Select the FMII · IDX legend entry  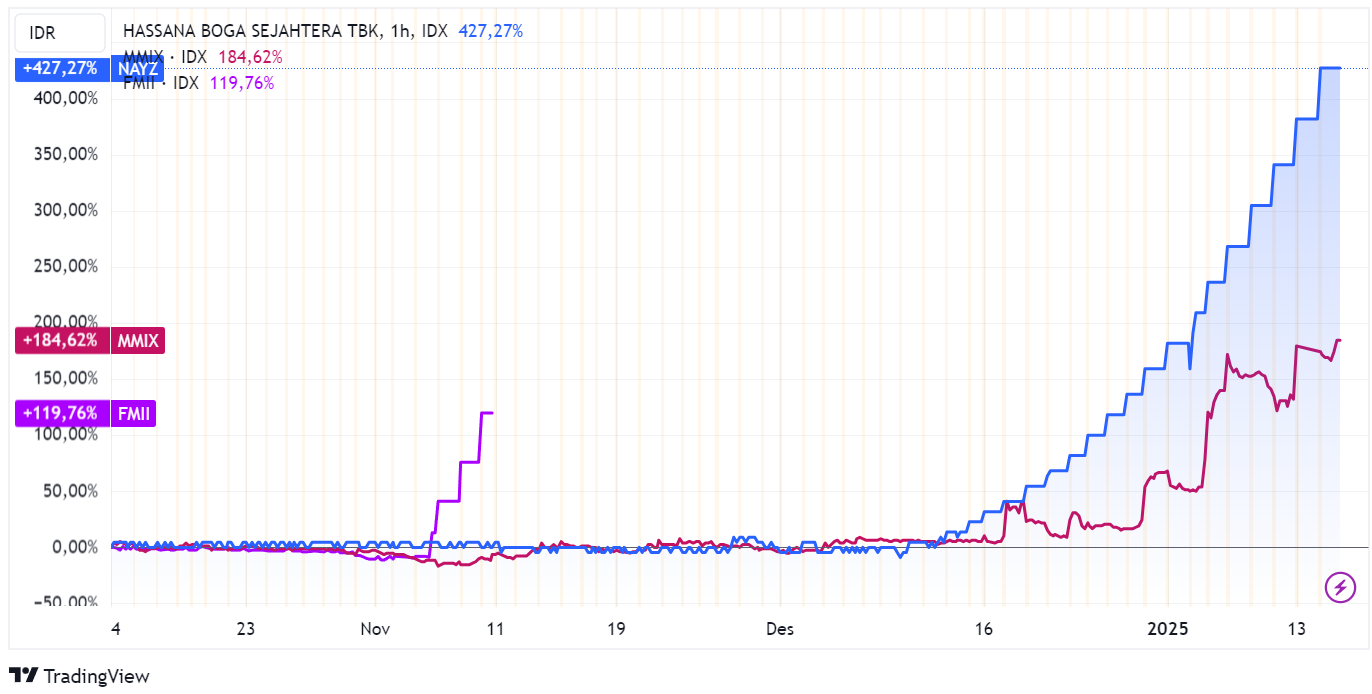pyautogui.click(x=163, y=83)
